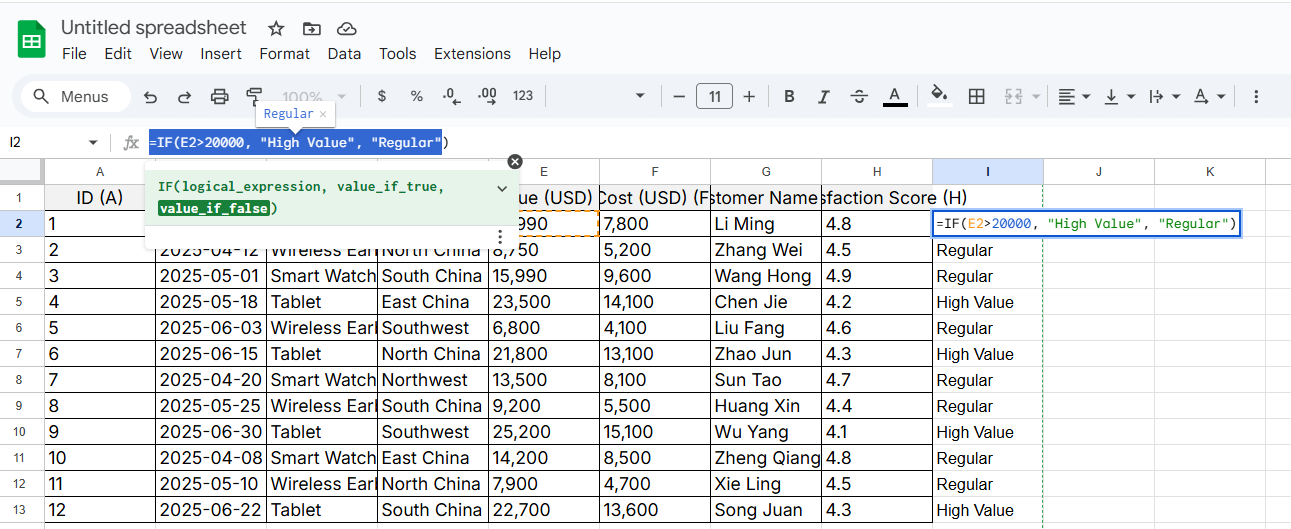Click the Redo arrow in toolbar
Viewport: 1291px width, 529px height.
[184, 97]
